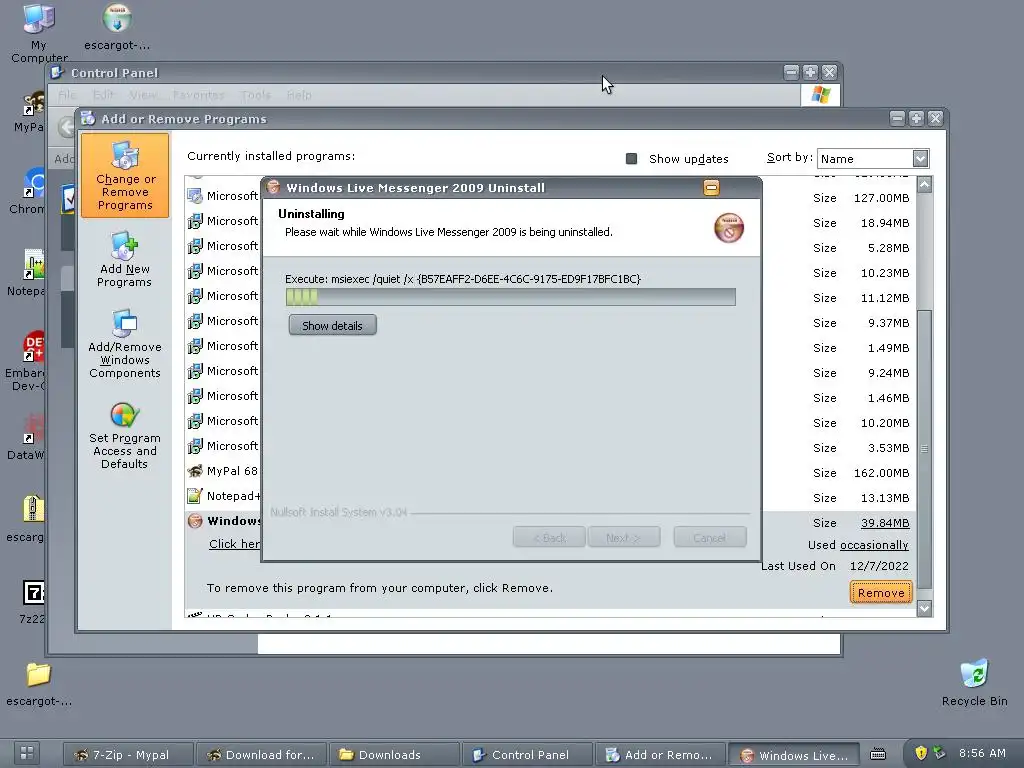Click Add or Remove Programs title bar icon
This screenshot has height=768, width=1024.
[88, 118]
